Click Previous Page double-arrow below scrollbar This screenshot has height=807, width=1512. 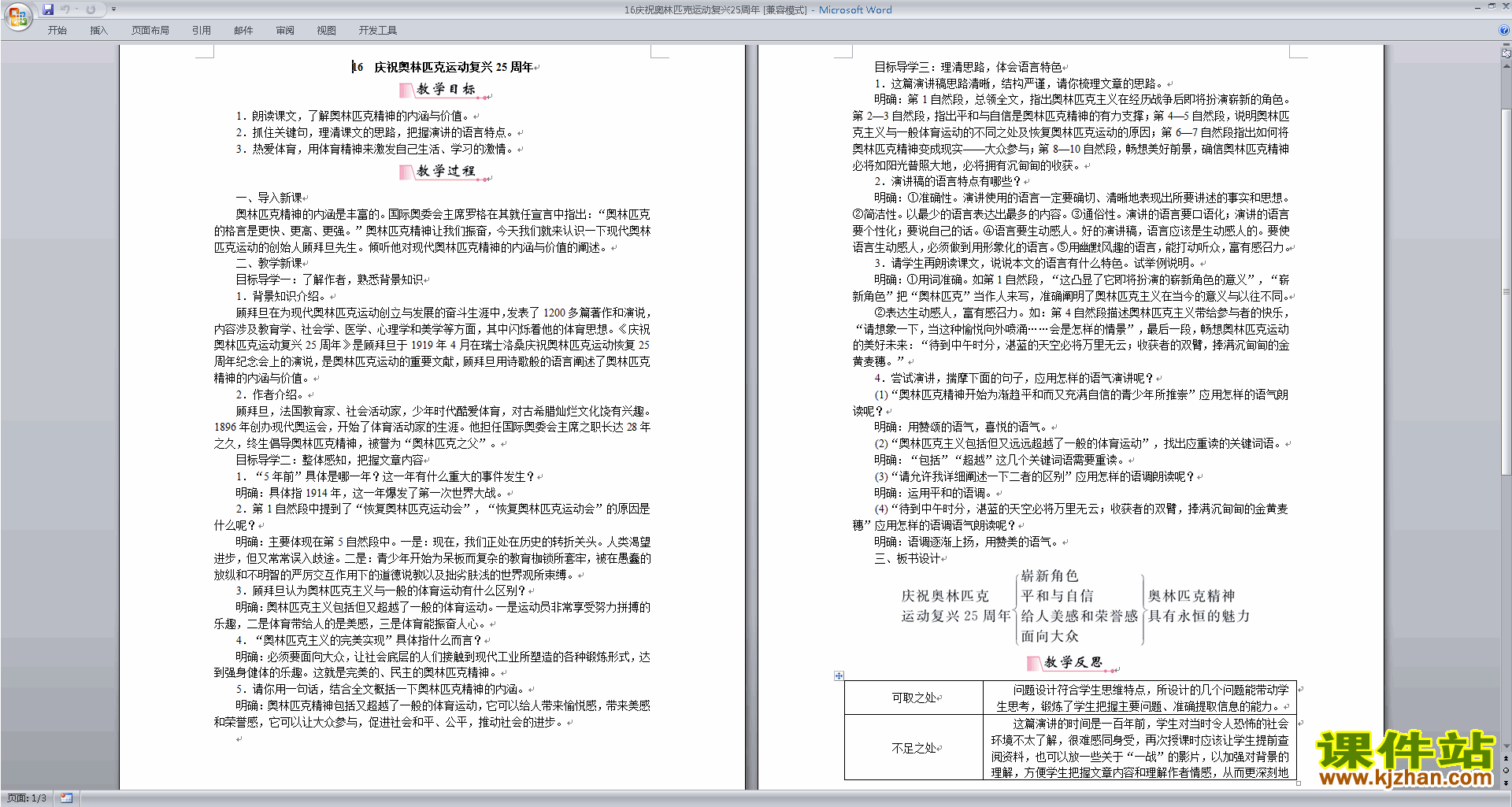click(x=1506, y=758)
